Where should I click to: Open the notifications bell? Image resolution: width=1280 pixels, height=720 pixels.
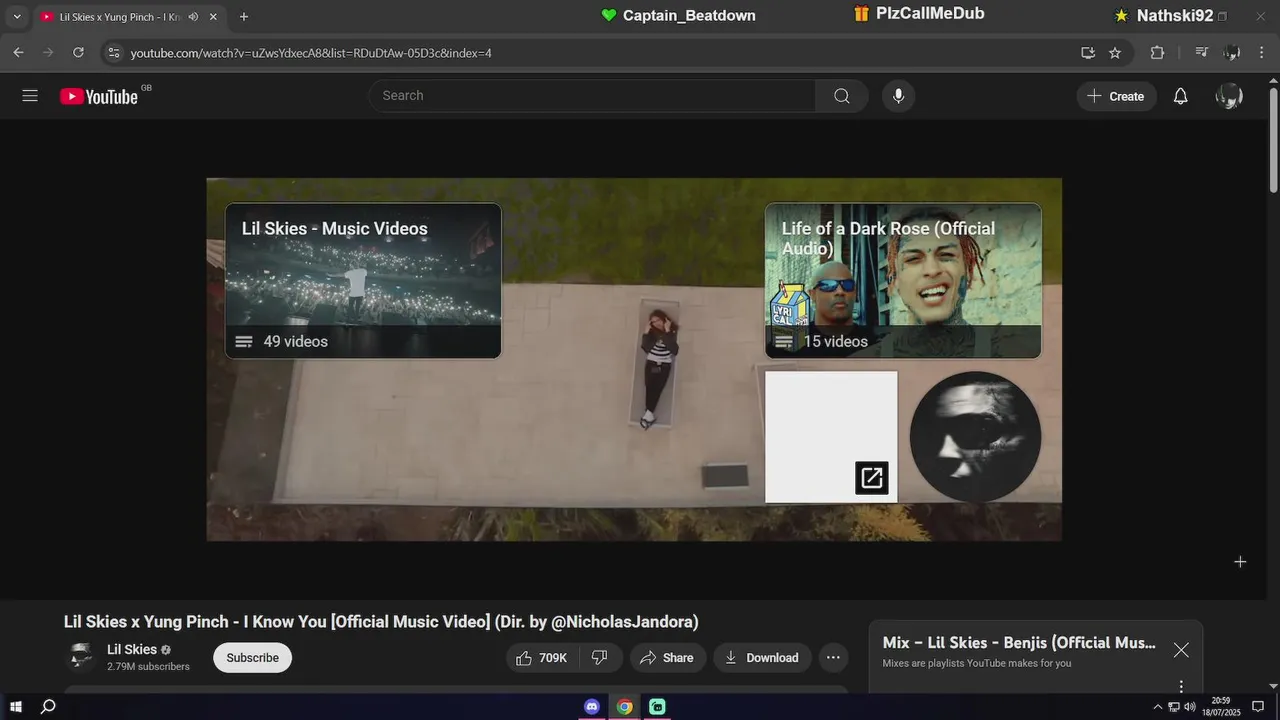point(1180,96)
